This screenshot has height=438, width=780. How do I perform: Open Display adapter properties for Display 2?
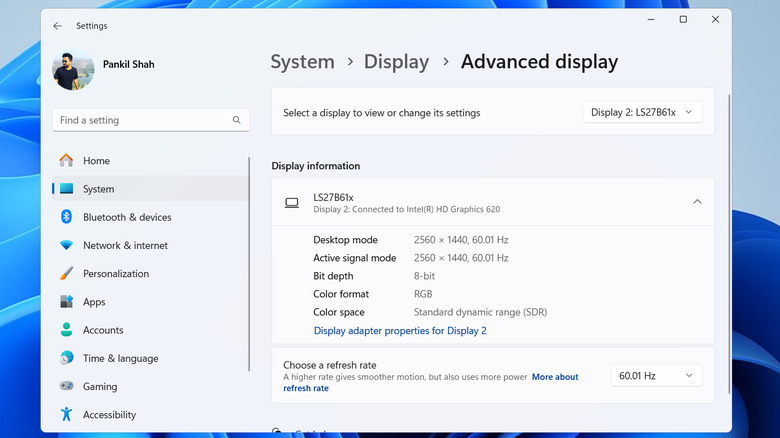(400, 331)
